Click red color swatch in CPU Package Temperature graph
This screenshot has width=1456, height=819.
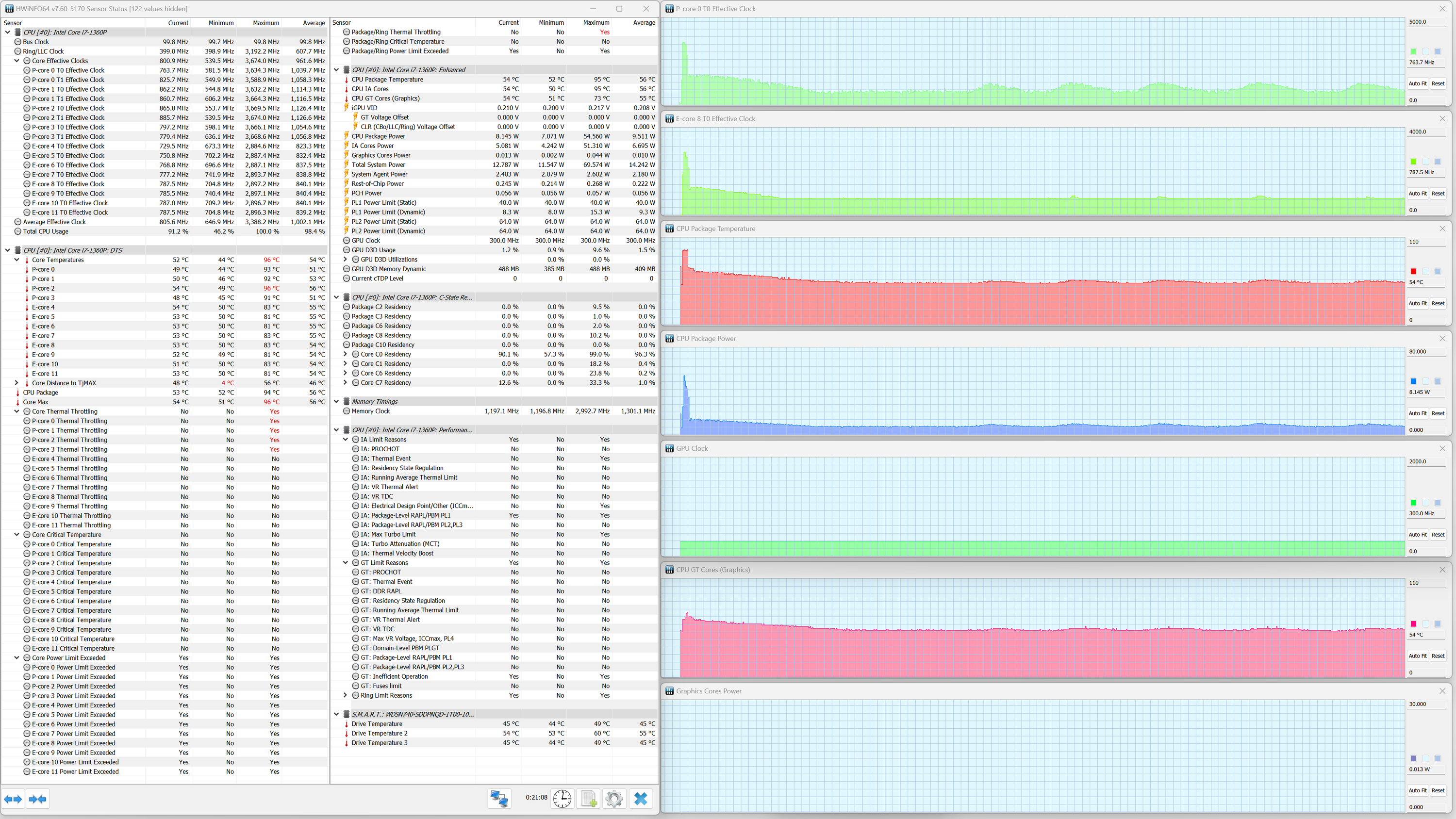coord(1413,271)
